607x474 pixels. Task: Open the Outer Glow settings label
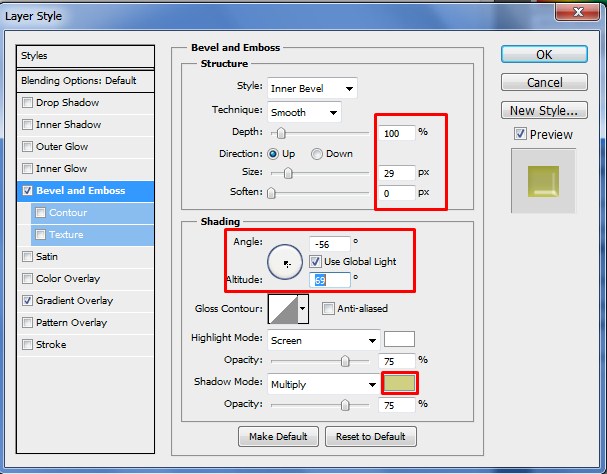(62, 146)
